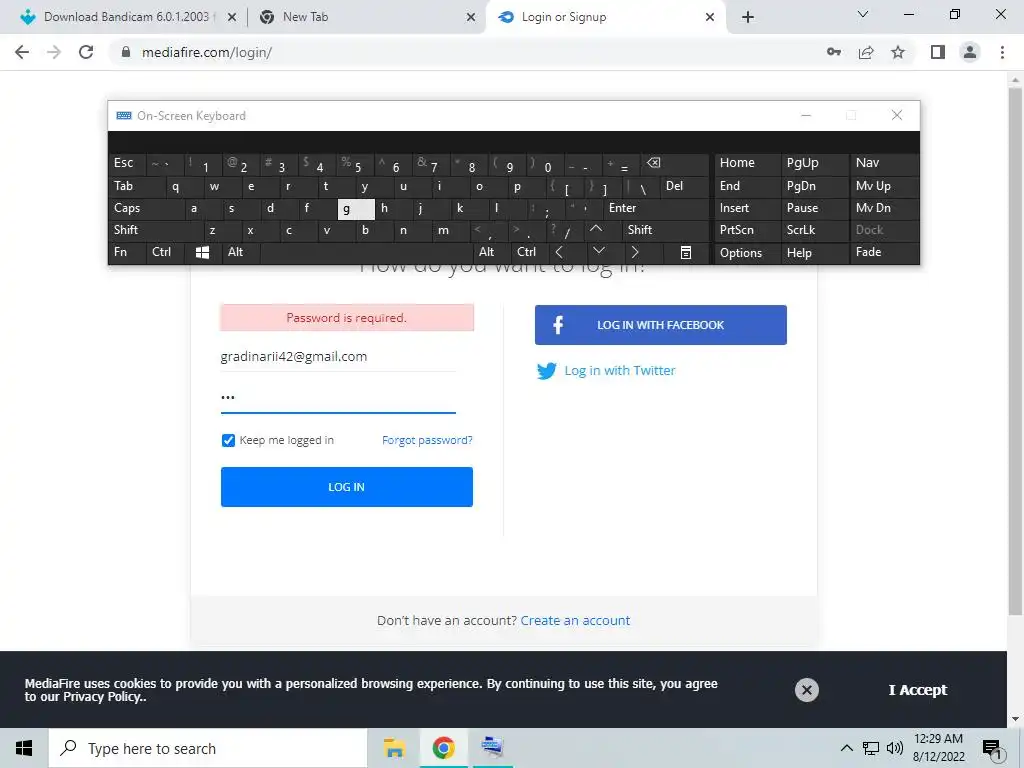Click Chrome's back navigation arrow
This screenshot has width=1024, height=768.
point(22,52)
